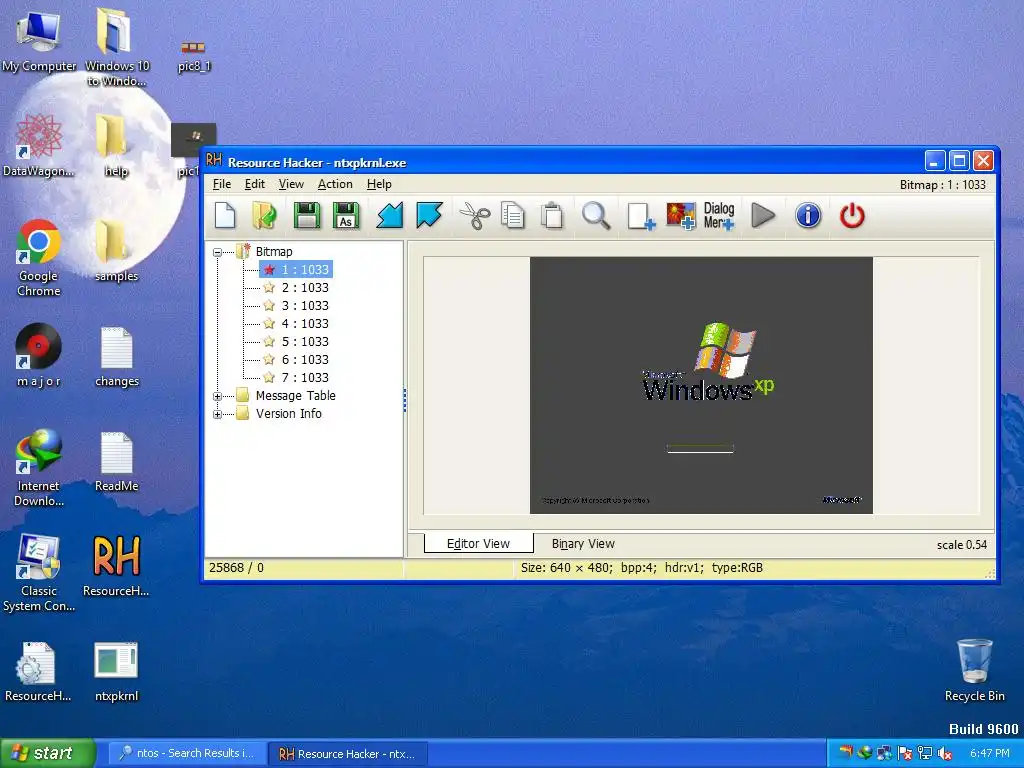Switch to ntos Search Results taskbar button
This screenshot has height=768, width=1024.
187,753
